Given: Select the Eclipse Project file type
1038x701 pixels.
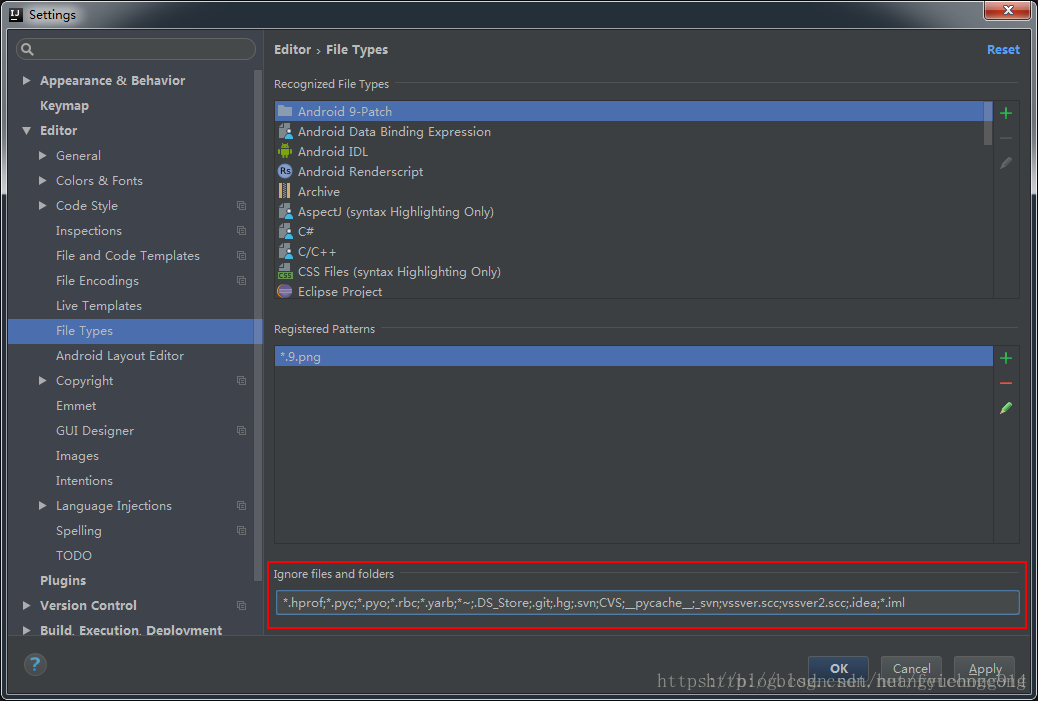Looking at the screenshot, I should [340, 292].
